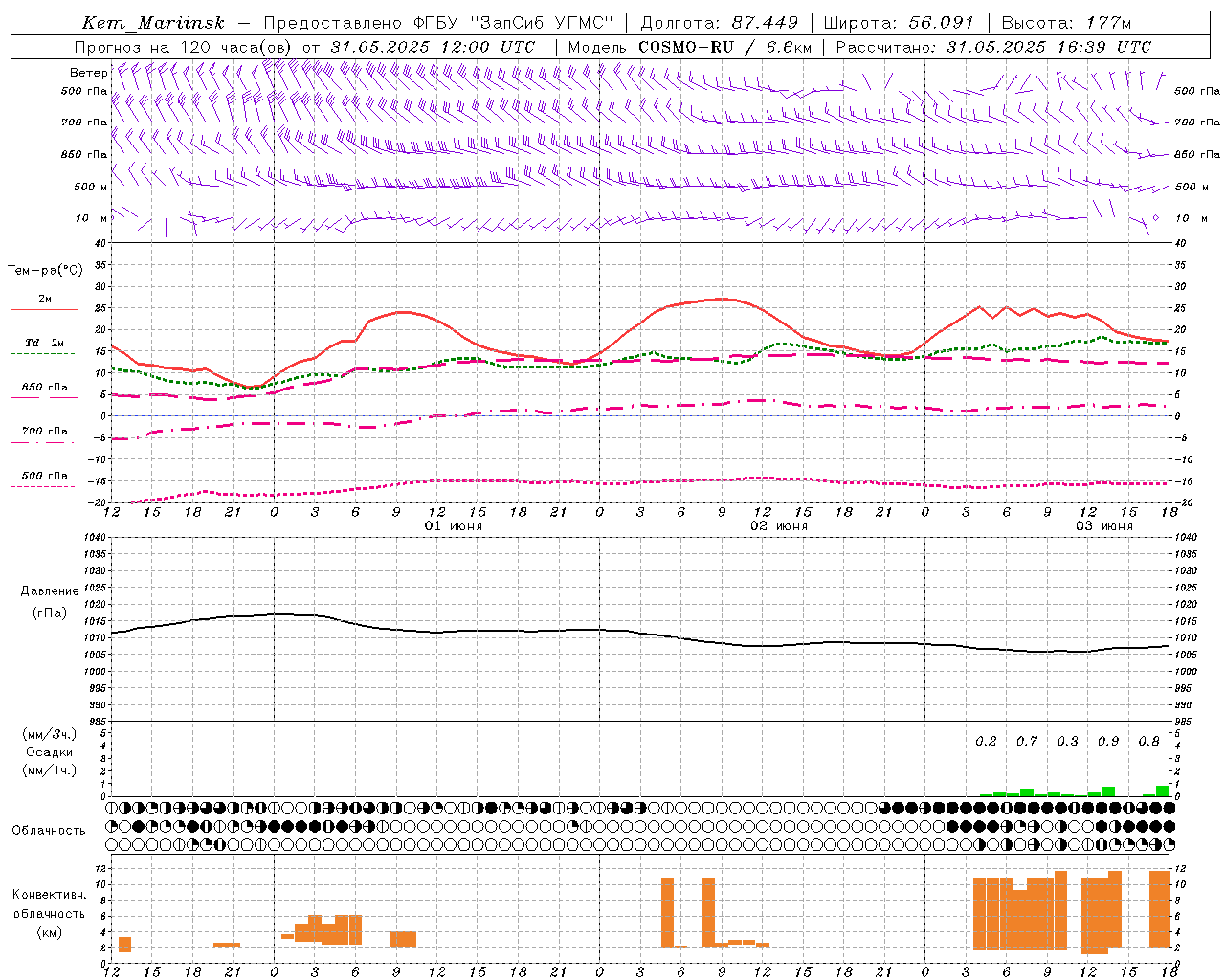Click the Конвективн. облачность label
1225x980 pixels.
click(x=49, y=904)
